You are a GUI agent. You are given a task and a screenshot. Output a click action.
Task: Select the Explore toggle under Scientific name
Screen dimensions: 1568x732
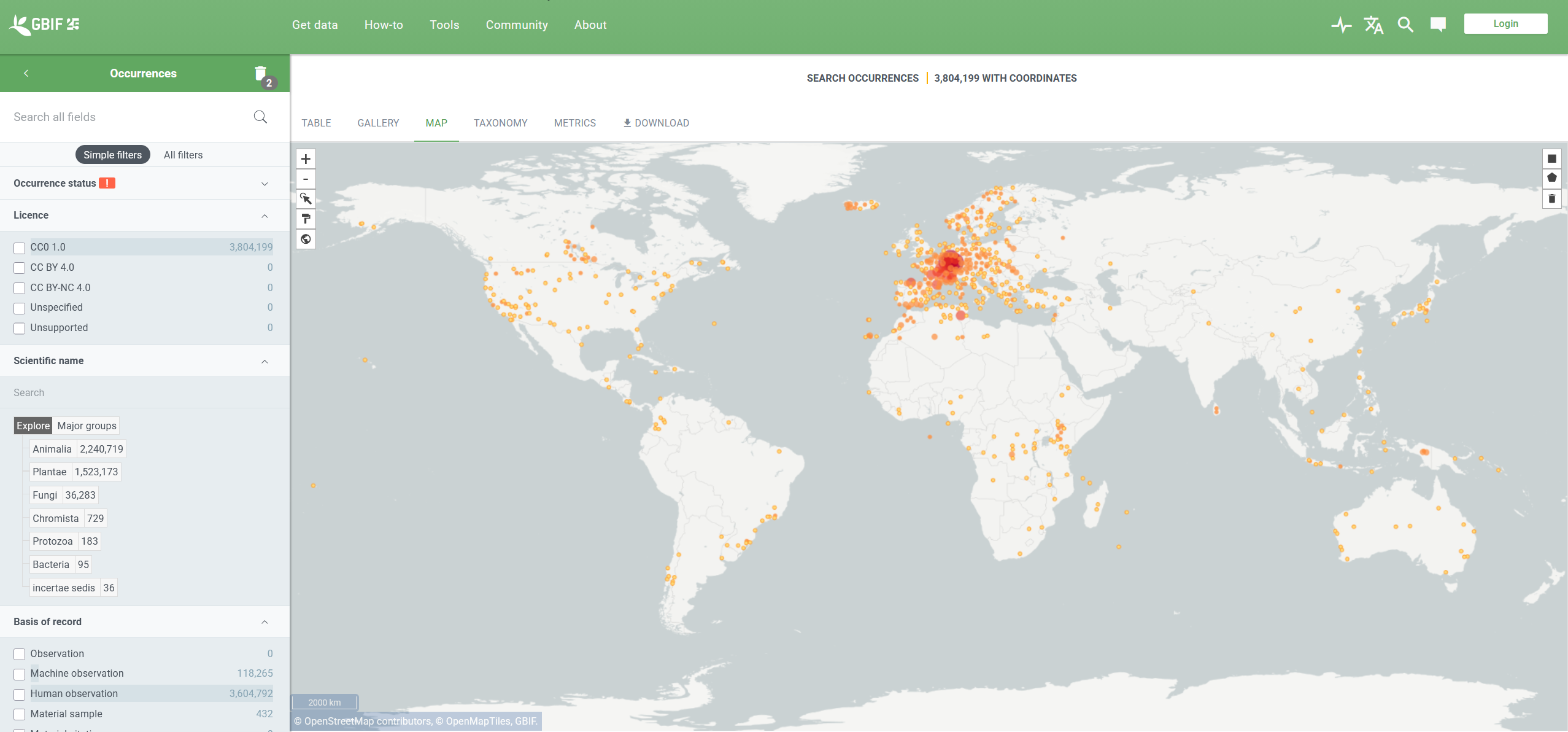(x=33, y=426)
